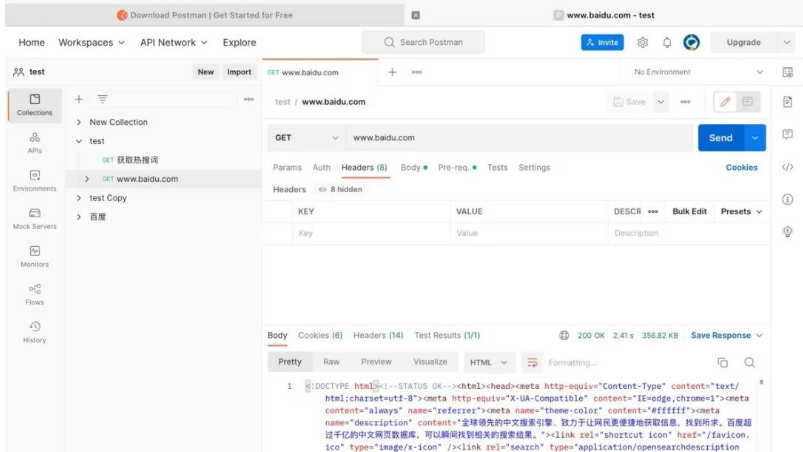This screenshot has width=803, height=452.
Task: Open the Cookies link
Action: coord(741,167)
